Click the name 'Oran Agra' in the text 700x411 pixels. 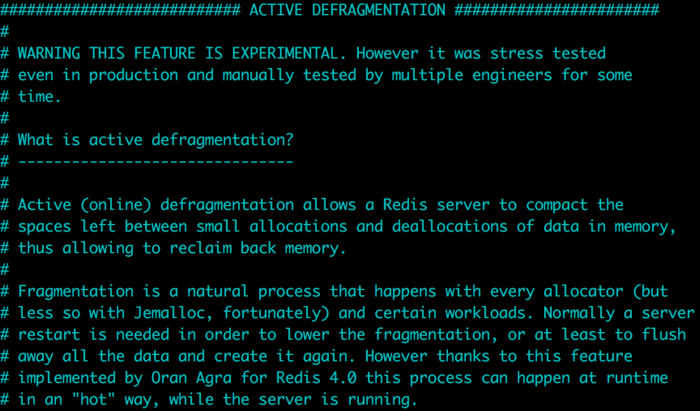(192, 378)
